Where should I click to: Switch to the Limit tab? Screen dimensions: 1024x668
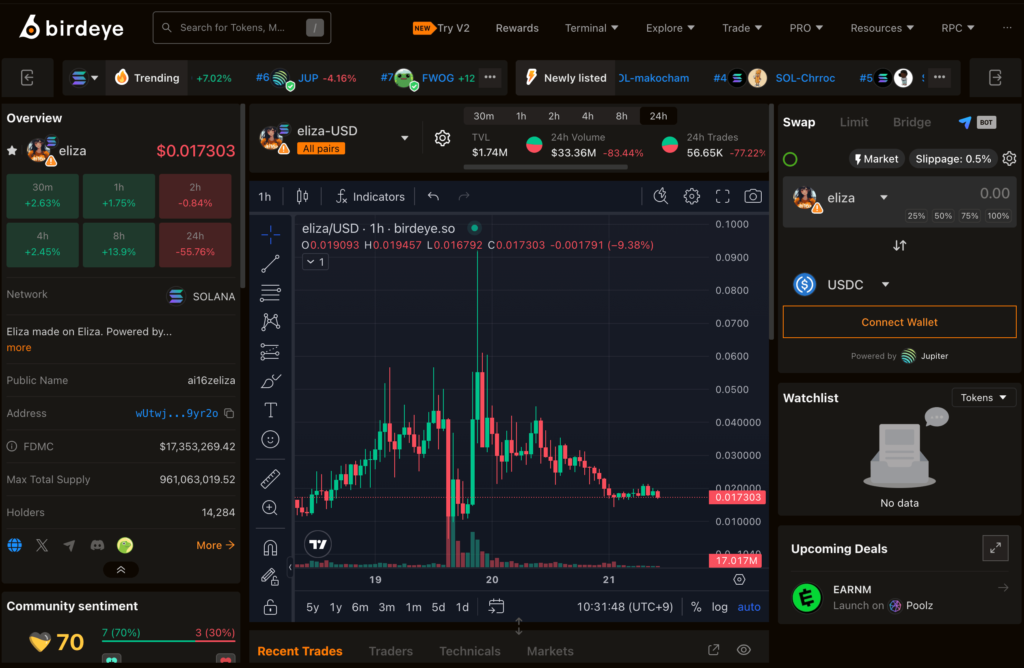click(x=854, y=122)
